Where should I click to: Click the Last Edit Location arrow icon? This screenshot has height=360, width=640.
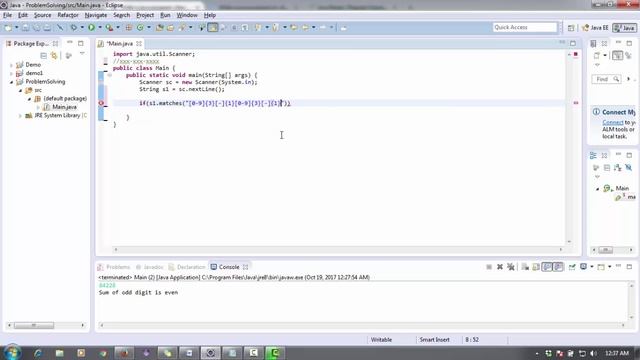294,27
